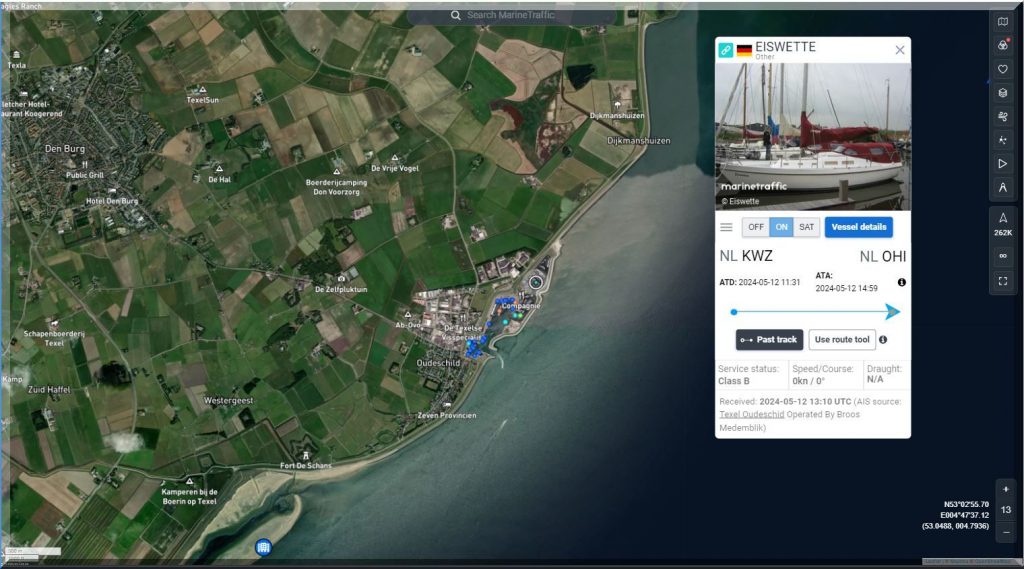This screenshot has height=569, width=1024.
Task: Open the map layers stack icon
Action: coord(1003,93)
